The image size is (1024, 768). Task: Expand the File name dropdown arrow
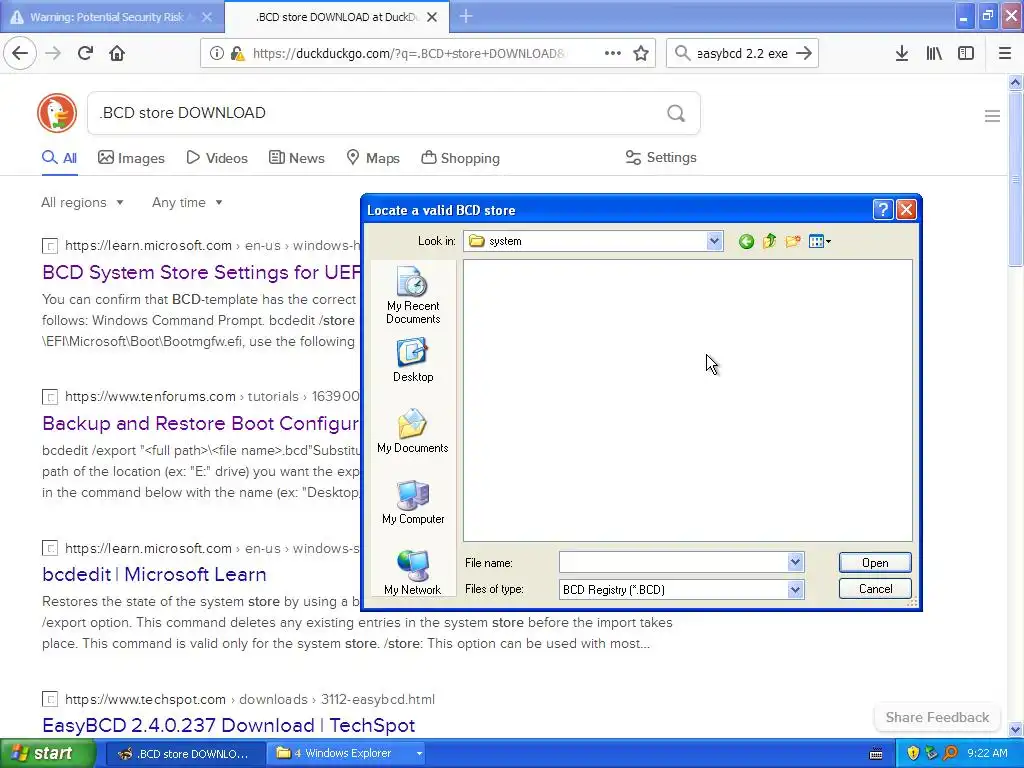click(795, 562)
